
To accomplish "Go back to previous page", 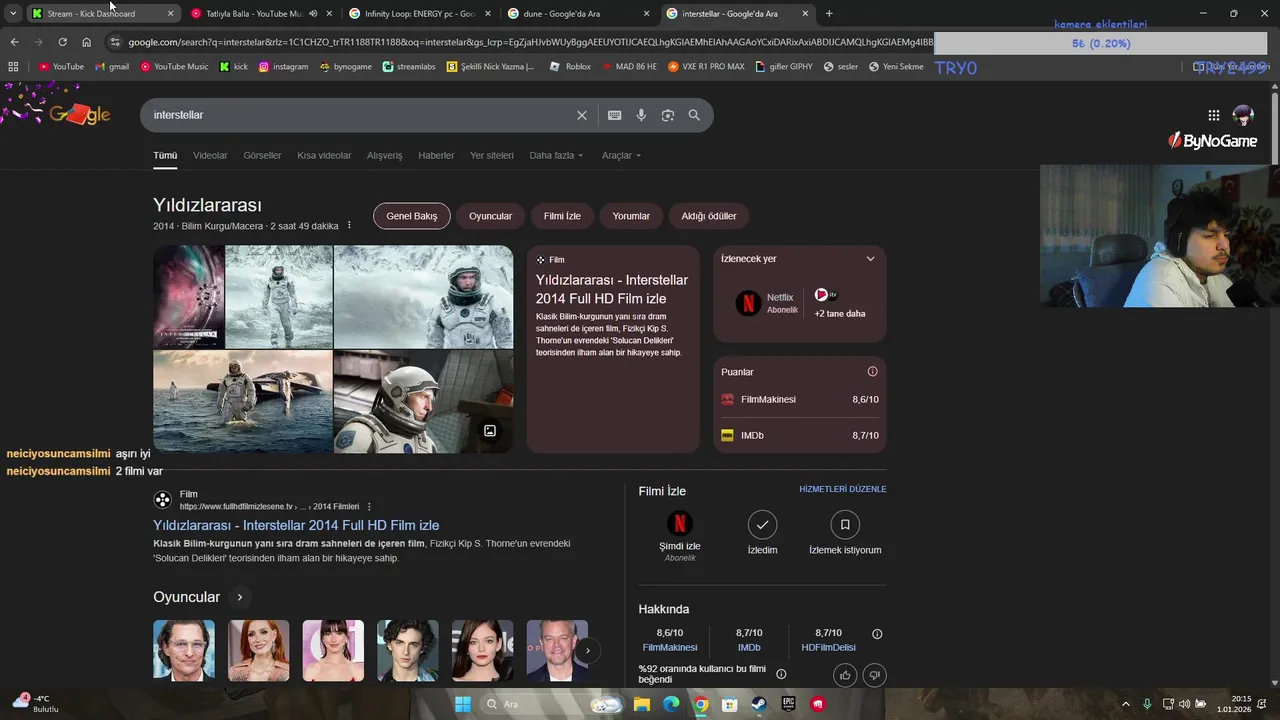I will click(x=14, y=42).
